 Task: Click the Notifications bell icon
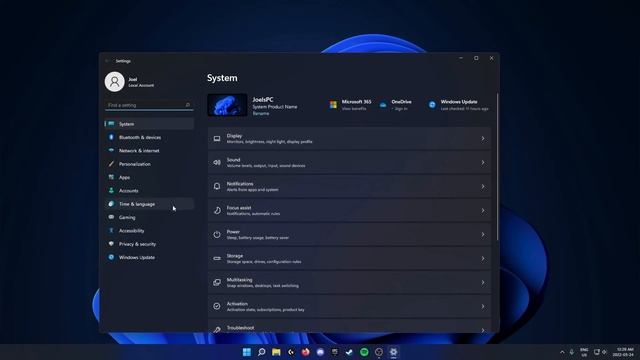217,187
